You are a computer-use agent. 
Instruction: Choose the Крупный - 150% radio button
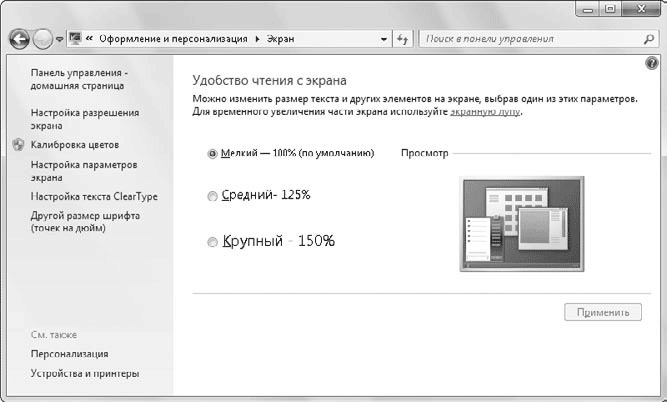[211, 242]
